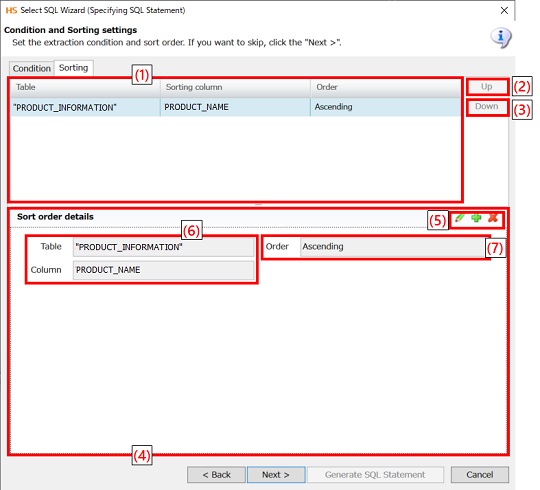The width and height of the screenshot is (540, 490).
Task: Click the Sorting column header
Action: pyautogui.click(x=235, y=87)
